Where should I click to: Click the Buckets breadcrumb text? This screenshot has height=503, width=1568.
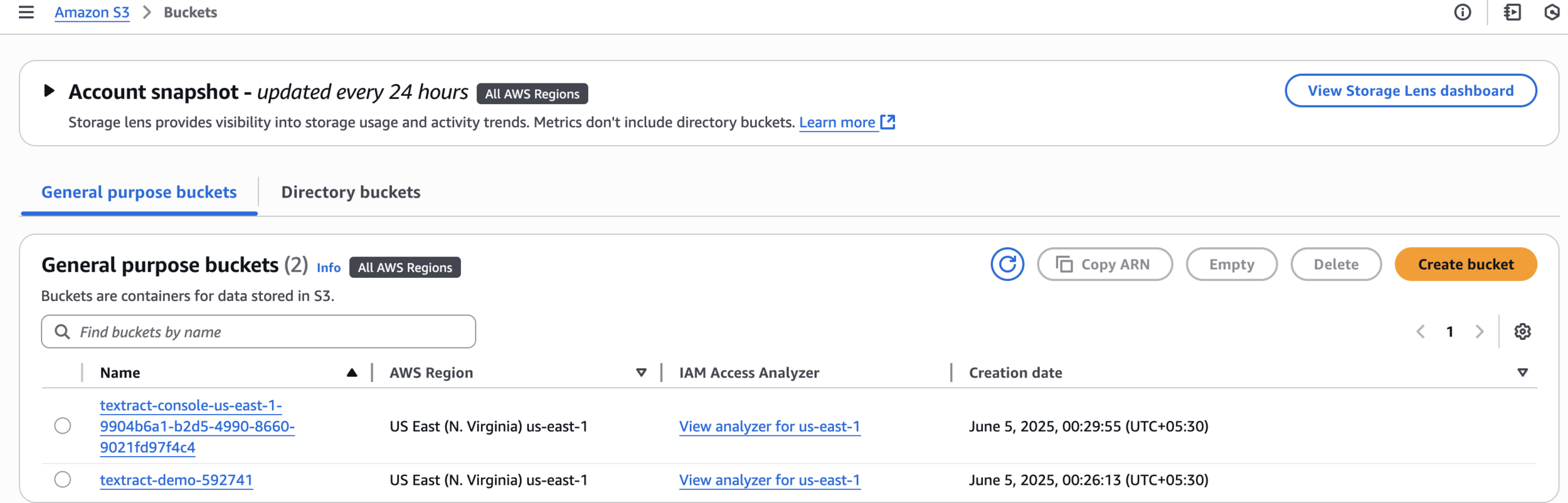190,13
